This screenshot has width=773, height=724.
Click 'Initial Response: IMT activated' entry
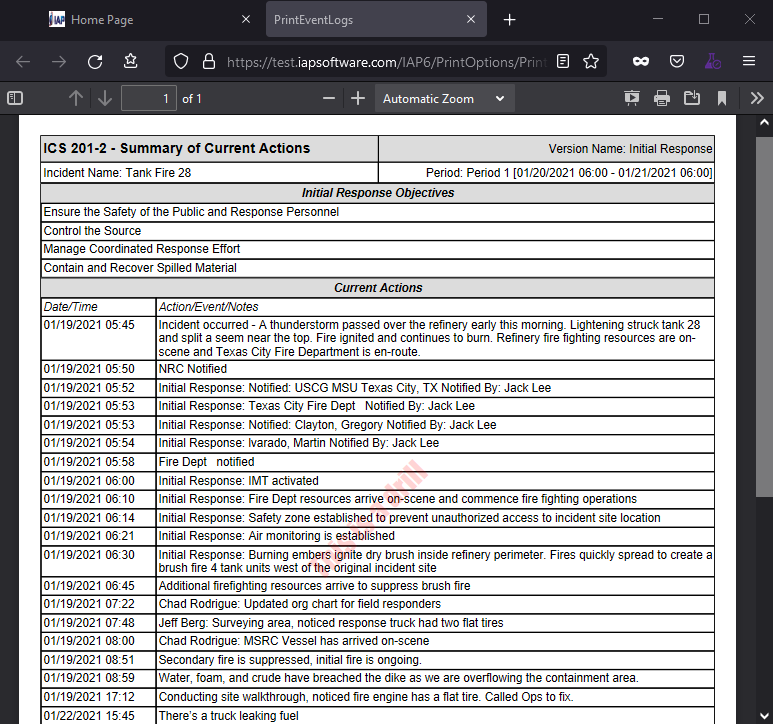click(x=238, y=481)
